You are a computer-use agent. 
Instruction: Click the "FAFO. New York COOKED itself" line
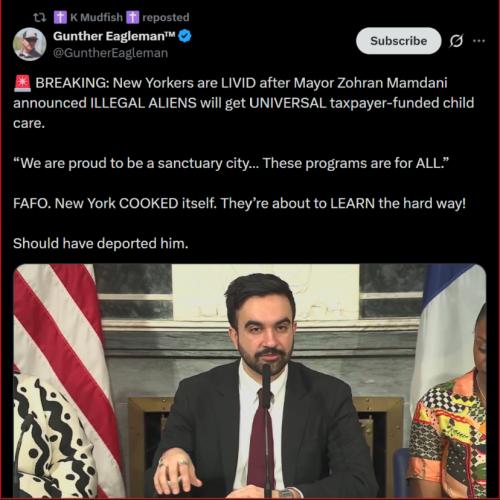coord(239,203)
